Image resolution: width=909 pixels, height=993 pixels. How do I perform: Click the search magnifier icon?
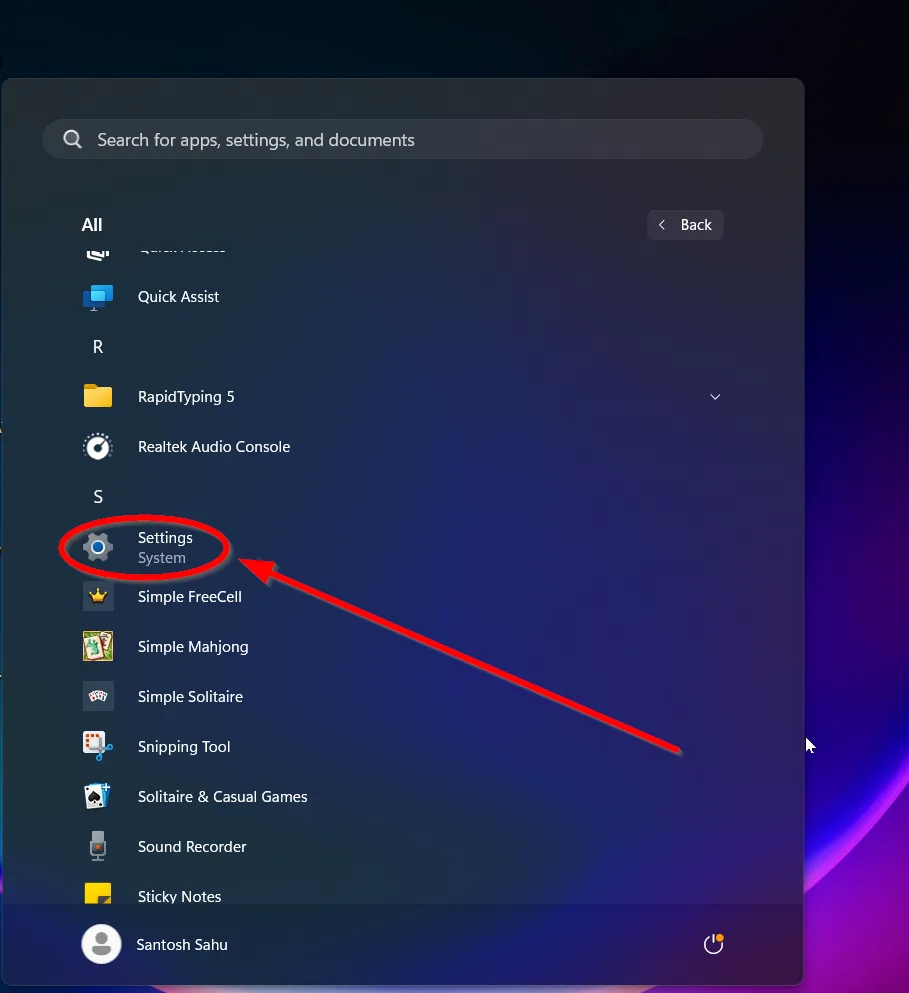[72, 139]
